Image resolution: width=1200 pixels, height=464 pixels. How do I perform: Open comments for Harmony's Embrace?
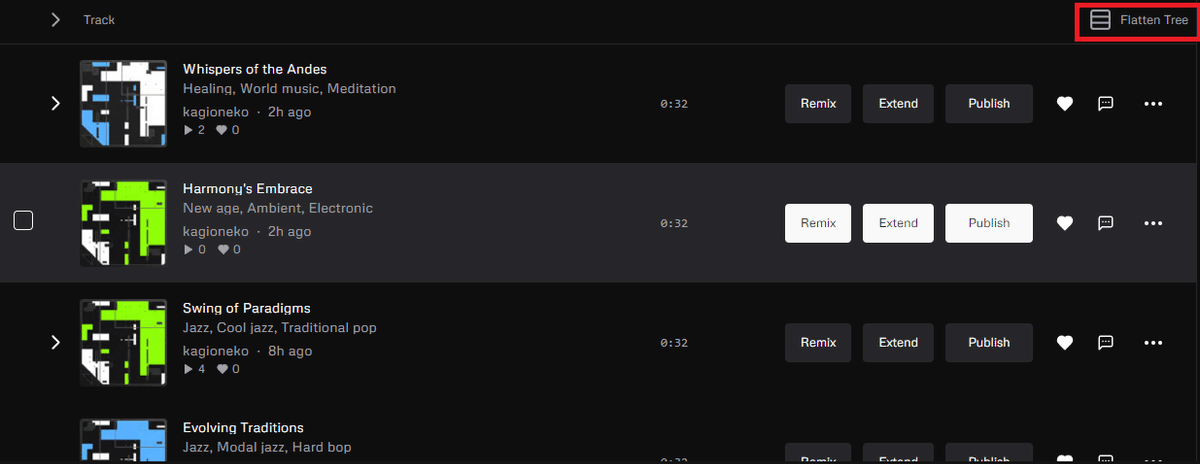(x=1106, y=223)
